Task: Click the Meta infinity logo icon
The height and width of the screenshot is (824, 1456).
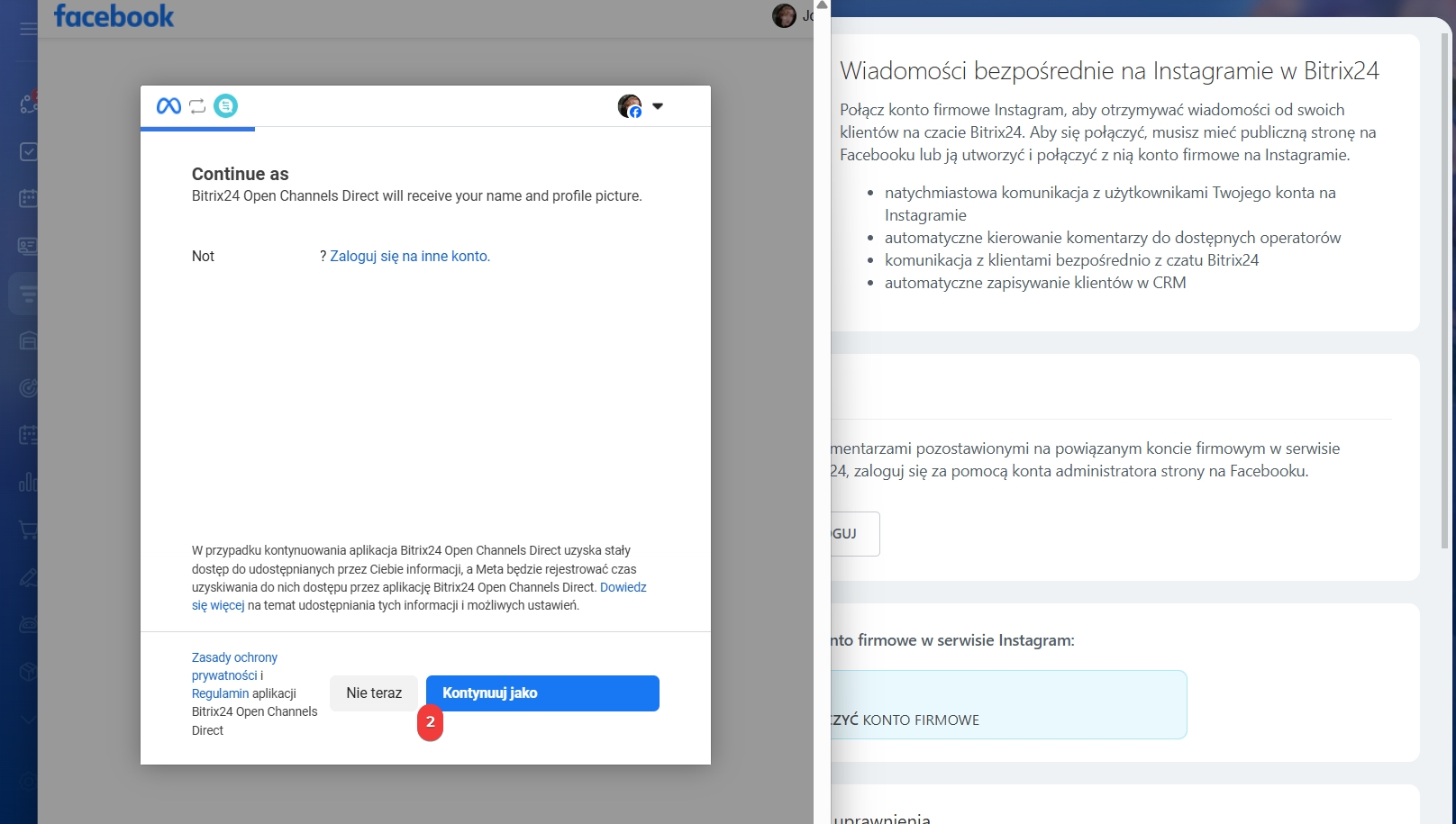Action: 168,106
